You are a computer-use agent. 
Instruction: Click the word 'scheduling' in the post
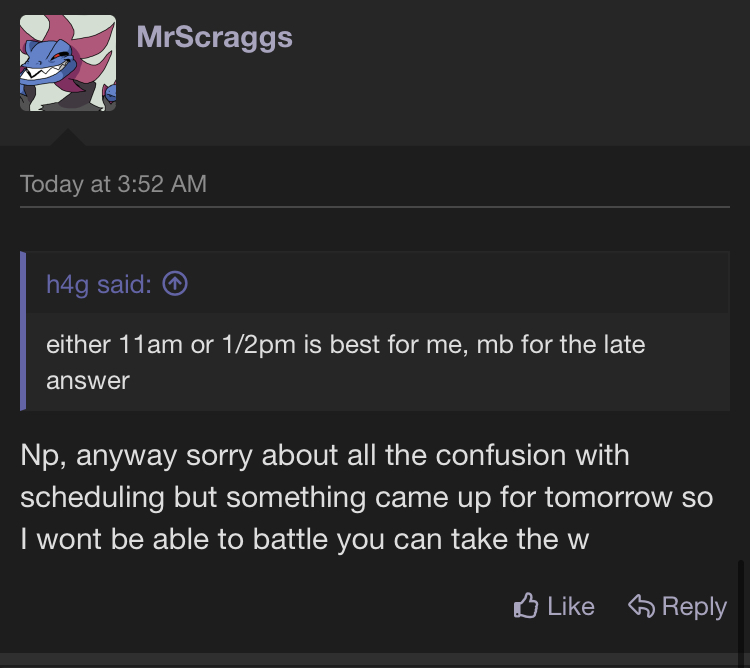[x=91, y=497]
